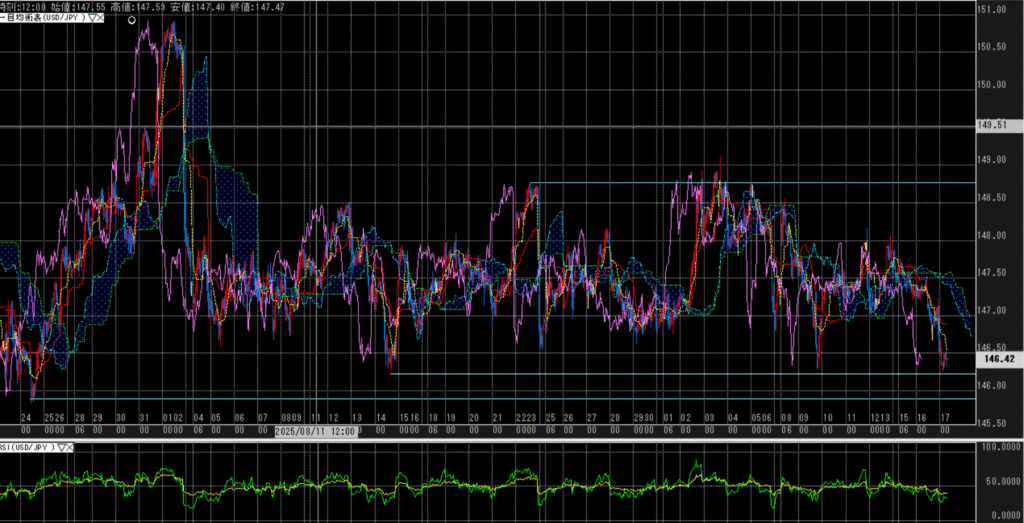Image resolution: width=1024 pixels, height=523 pixels.
Task: Select the 目均衡表(USD/JPY) label text
Action: (x=44, y=19)
